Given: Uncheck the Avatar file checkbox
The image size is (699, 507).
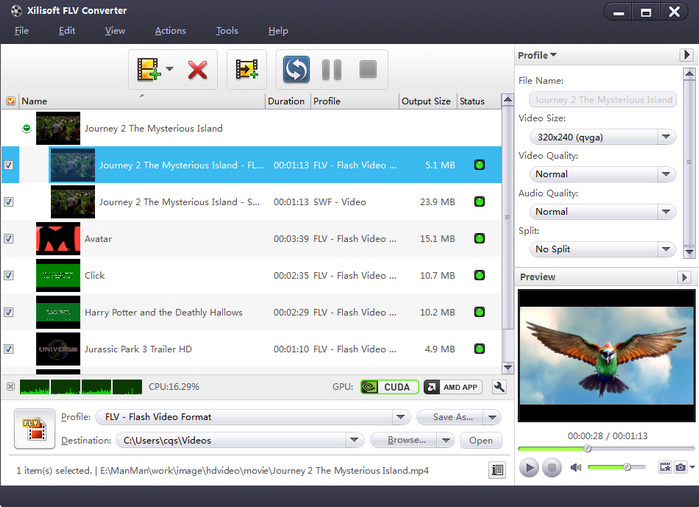Looking at the screenshot, I should pos(9,239).
